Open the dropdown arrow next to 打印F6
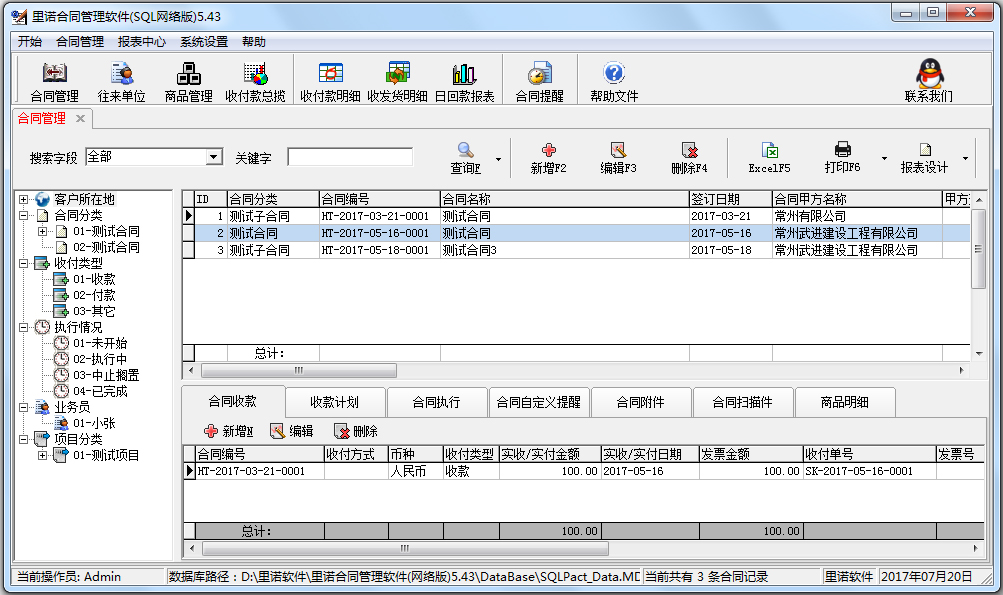This screenshot has height=595, width=1003. point(884,158)
